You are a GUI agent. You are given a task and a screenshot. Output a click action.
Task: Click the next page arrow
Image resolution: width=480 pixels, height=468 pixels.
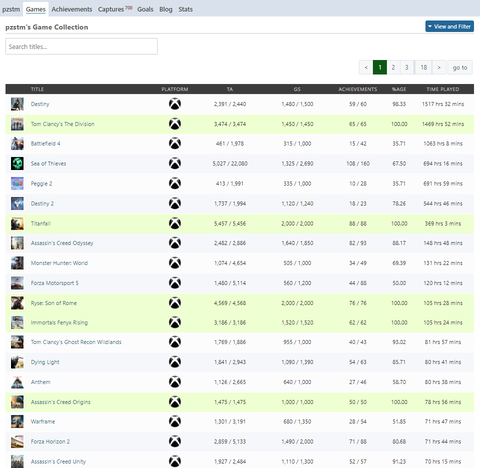point(439,67)
